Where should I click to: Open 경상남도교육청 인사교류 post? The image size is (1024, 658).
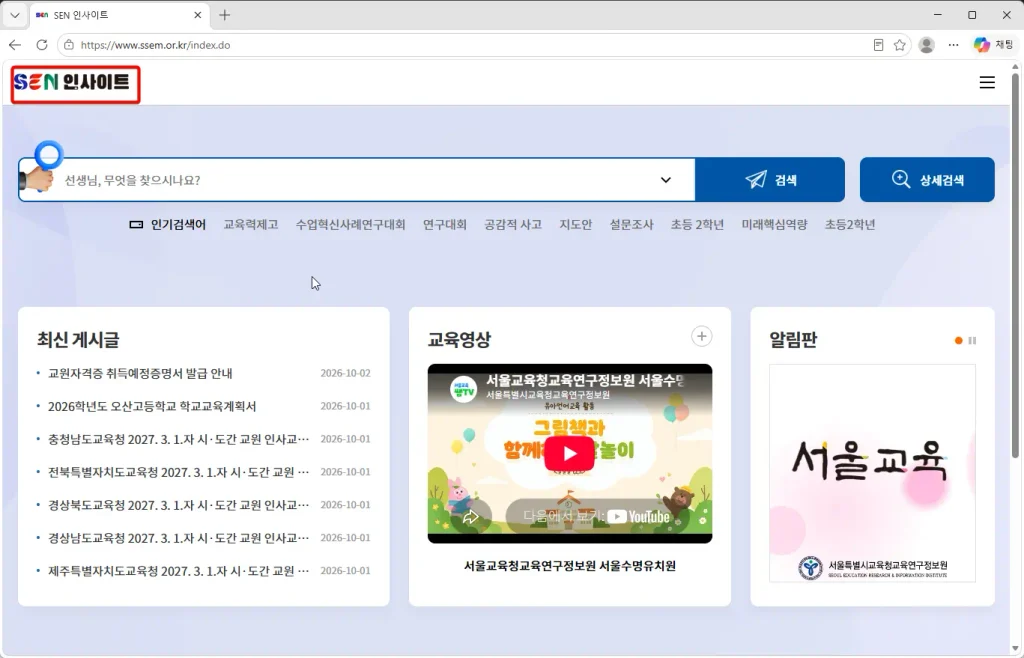tap(178, 538)
